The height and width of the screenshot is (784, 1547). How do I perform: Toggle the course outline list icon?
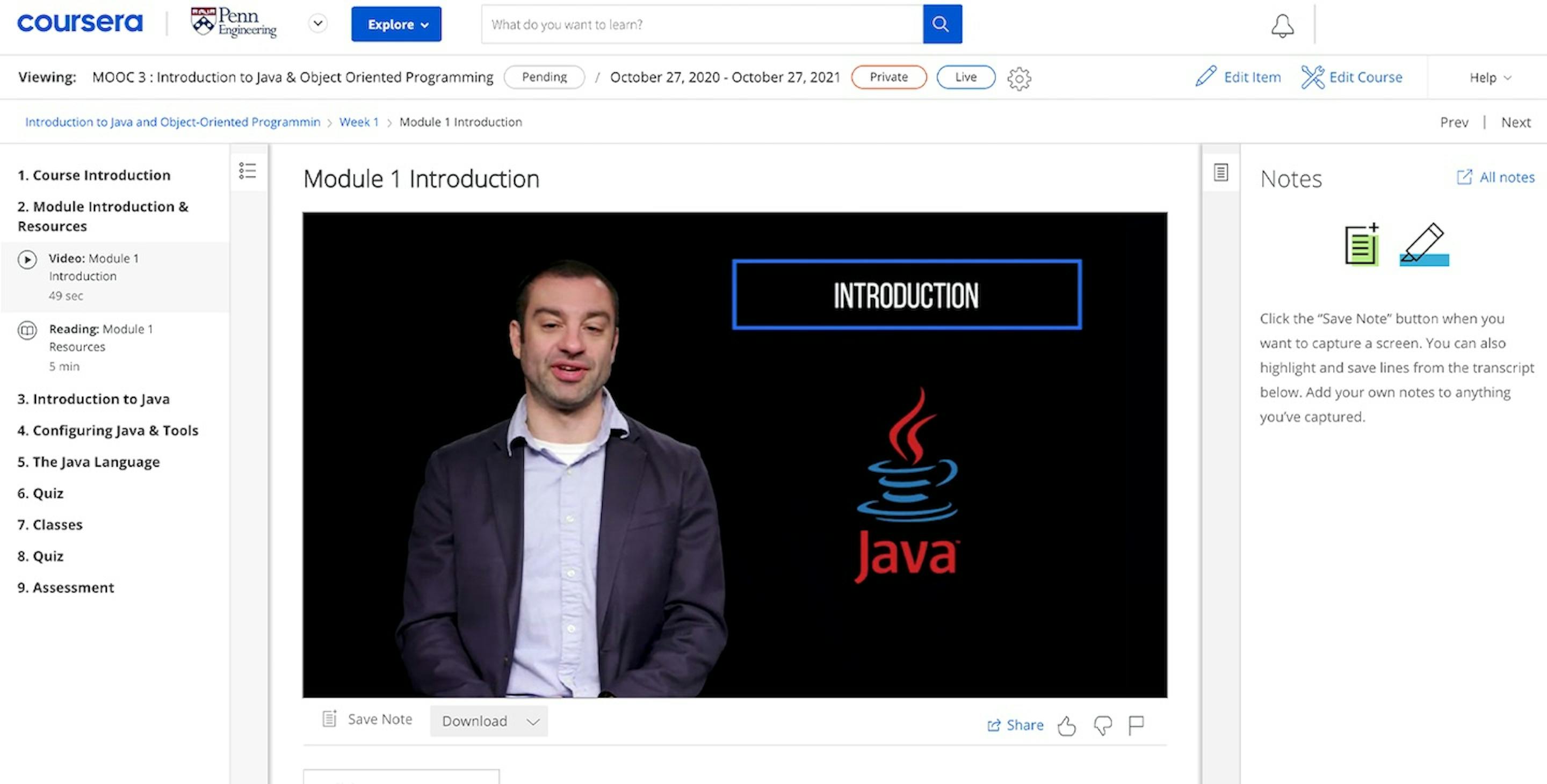click(x=248, y=171)
